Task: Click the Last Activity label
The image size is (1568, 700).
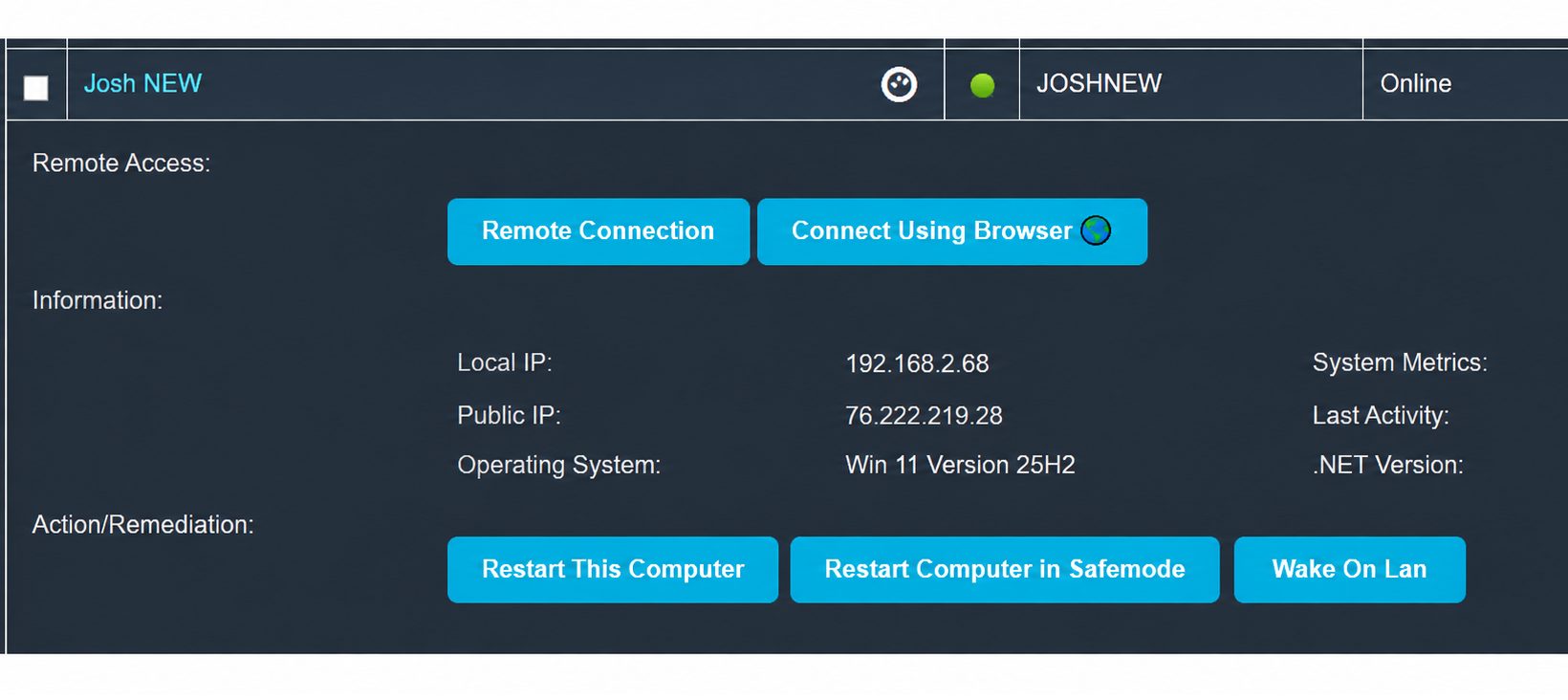Action: click(1381, 415)
